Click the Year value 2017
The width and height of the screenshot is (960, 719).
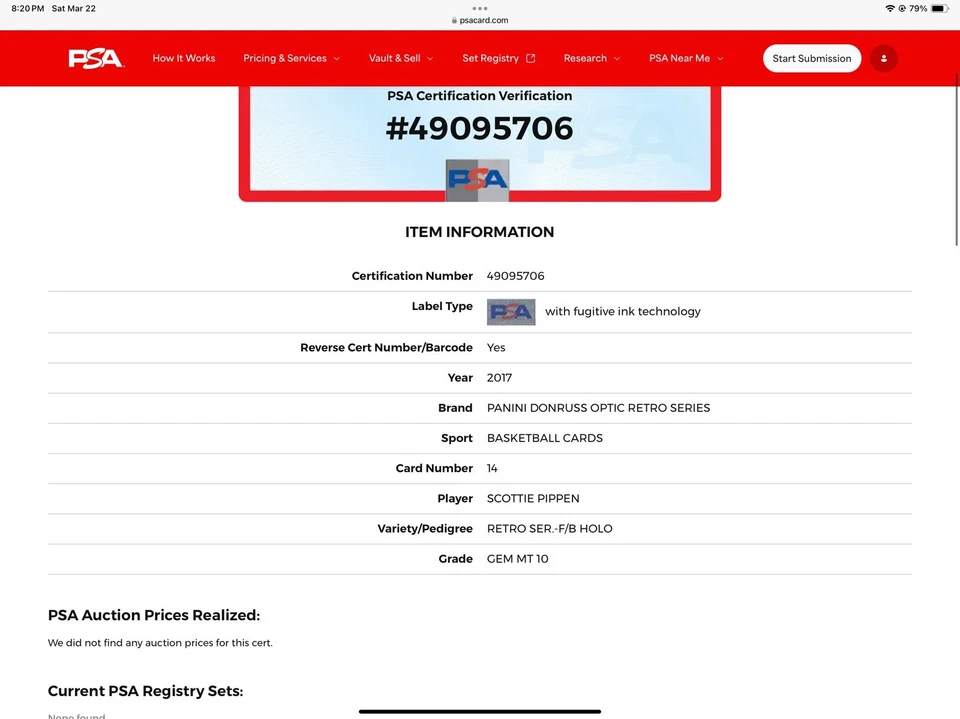point(500,378)
